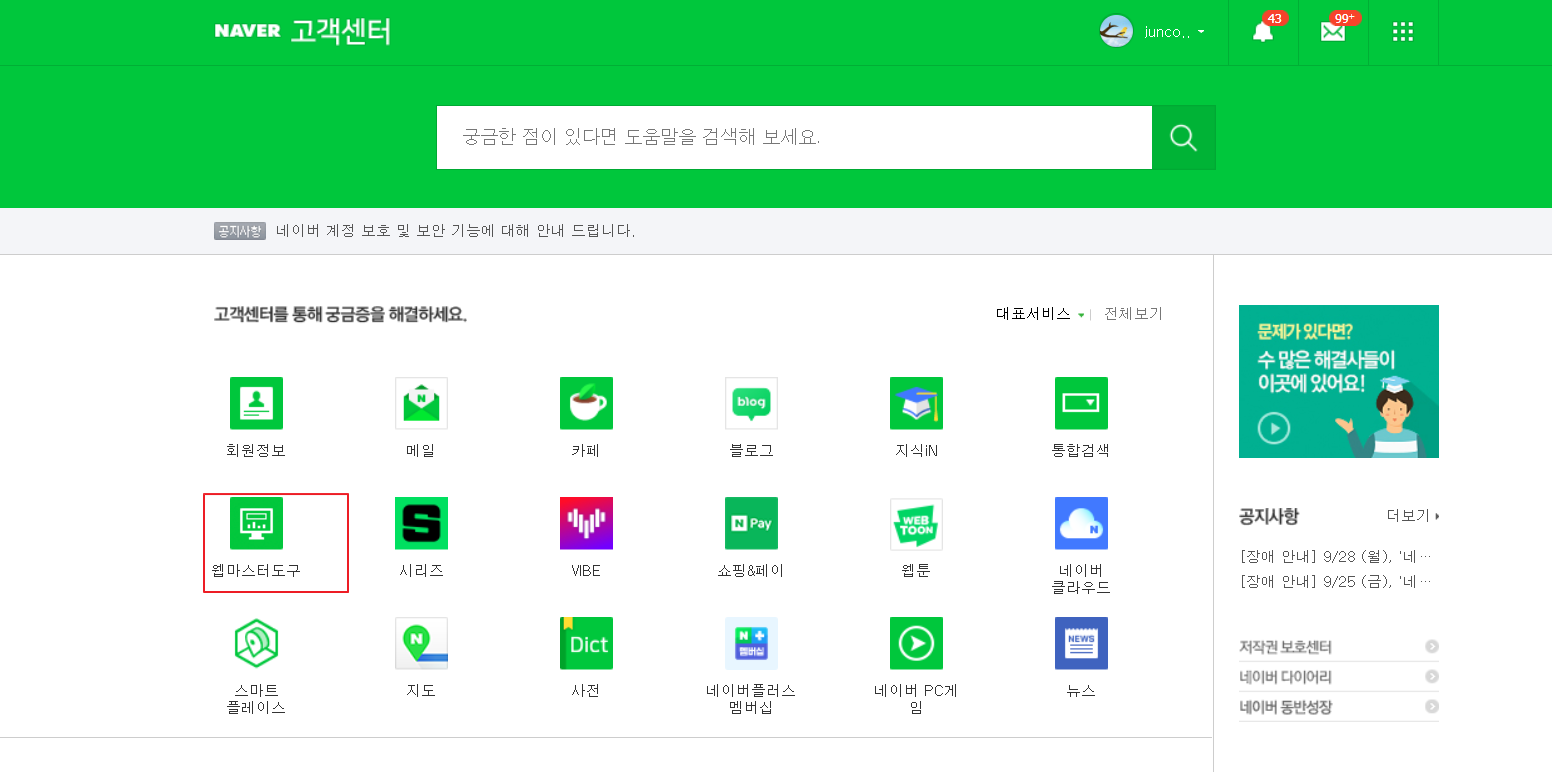This screenshot has height=772, width=1552.
Task: Open the 네이버 다이어리 link
Action: tap(1339, 677)
